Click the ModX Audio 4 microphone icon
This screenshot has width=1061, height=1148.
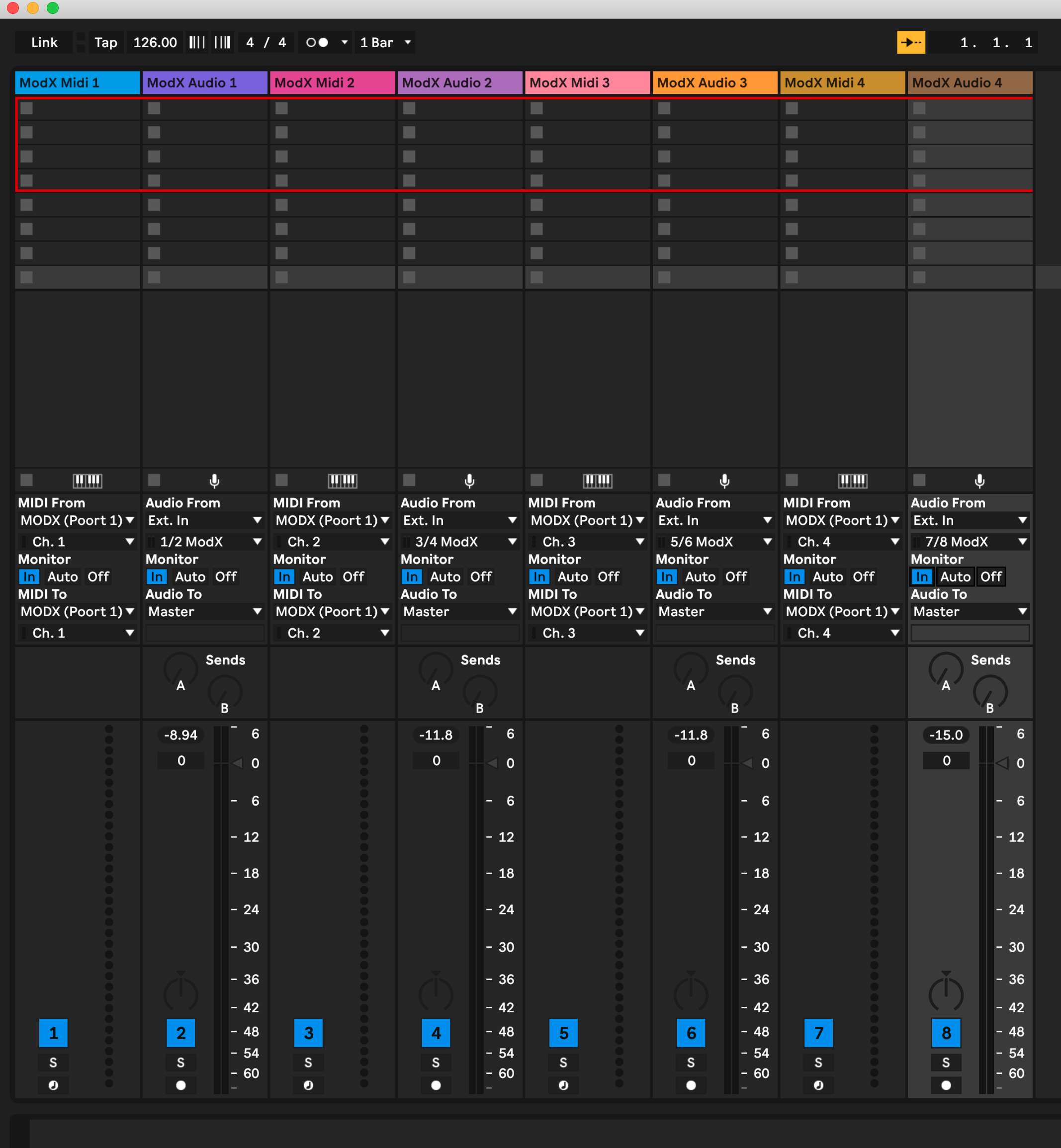point(979,481)
